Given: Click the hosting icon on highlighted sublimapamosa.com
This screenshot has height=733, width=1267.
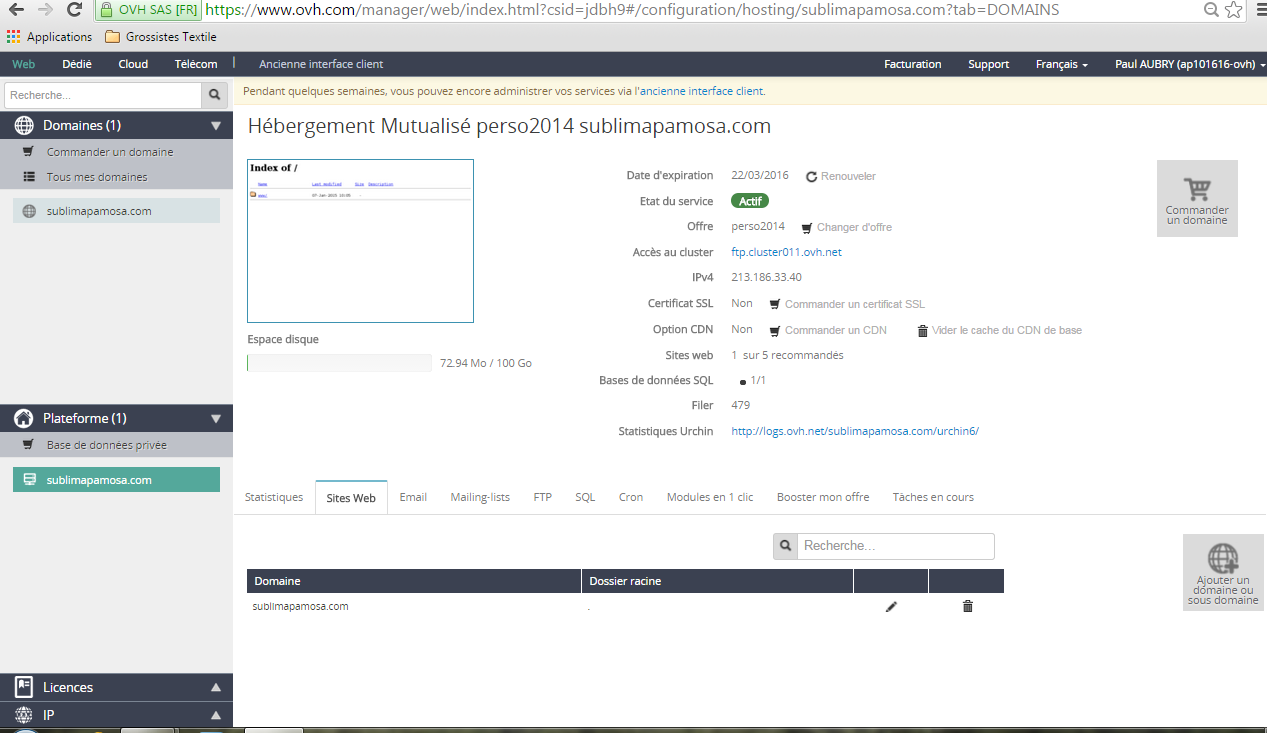Looking at the screenshot, I should pos(30,480).
